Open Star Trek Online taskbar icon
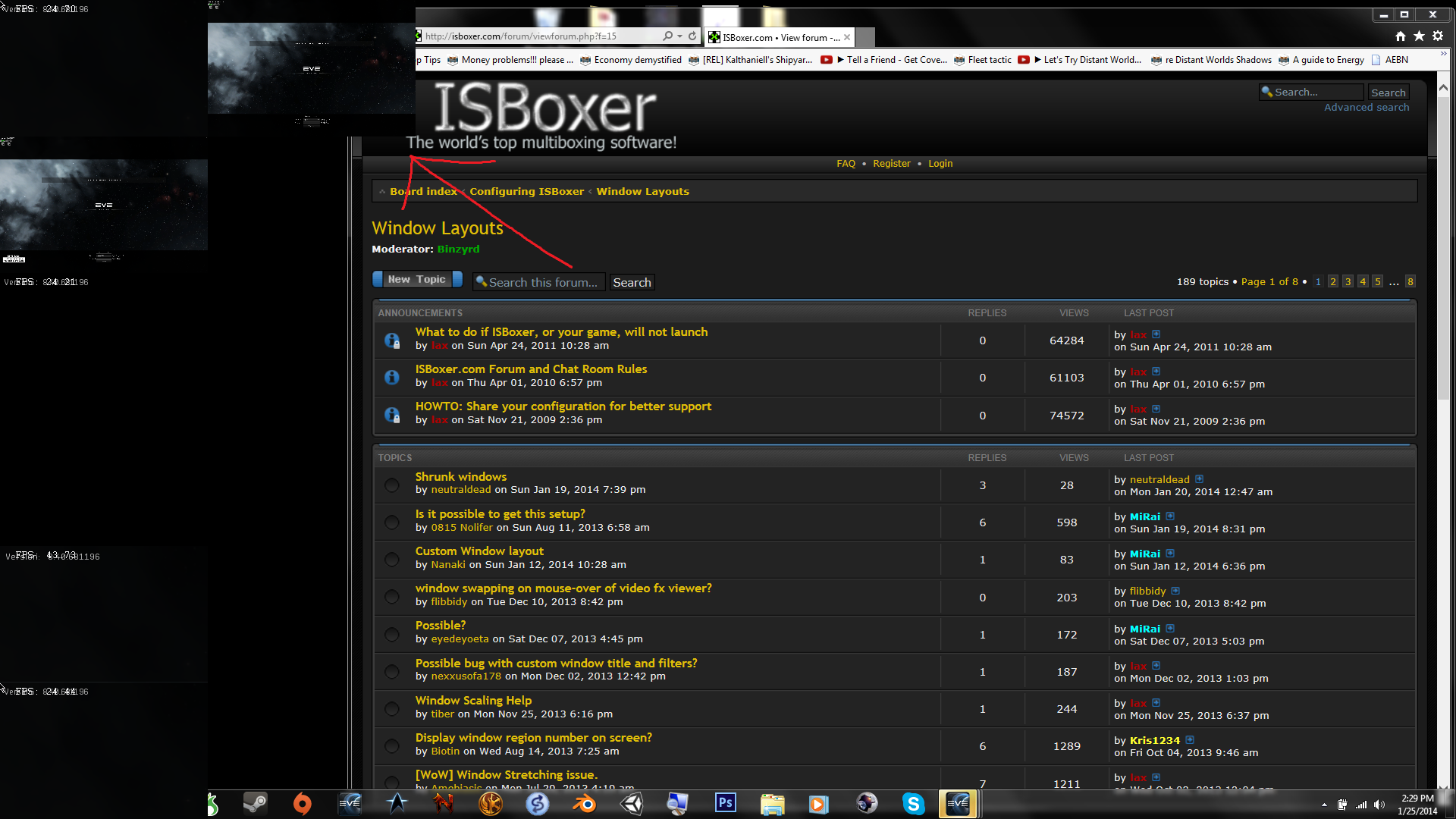This screenshot has height=819, width=1456. [x=397, y=804]
